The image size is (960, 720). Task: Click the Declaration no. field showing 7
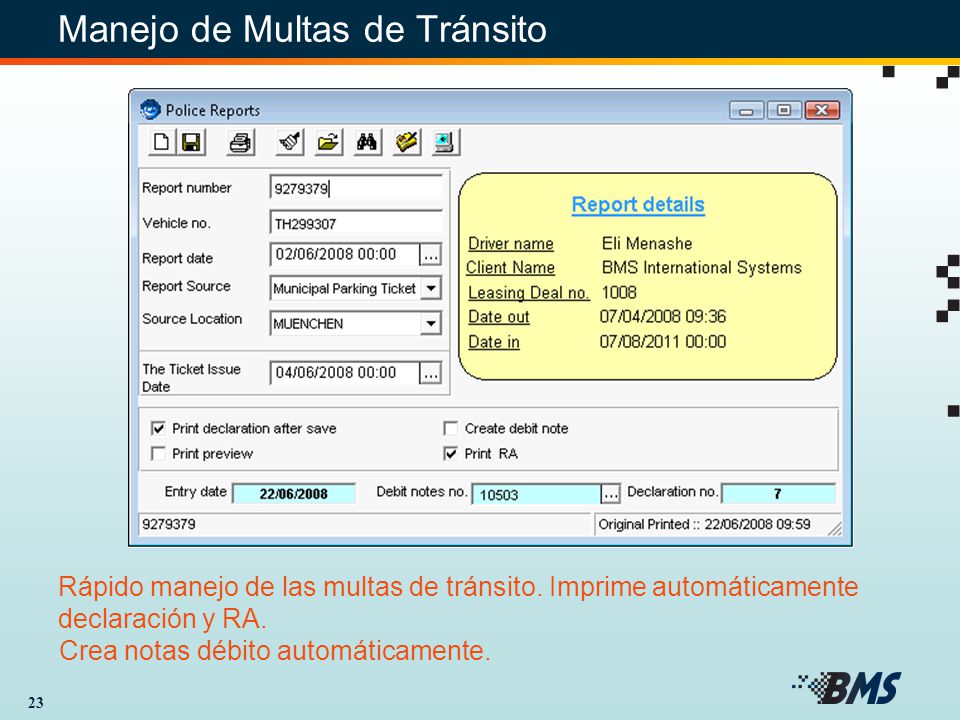tap(778, 493)
